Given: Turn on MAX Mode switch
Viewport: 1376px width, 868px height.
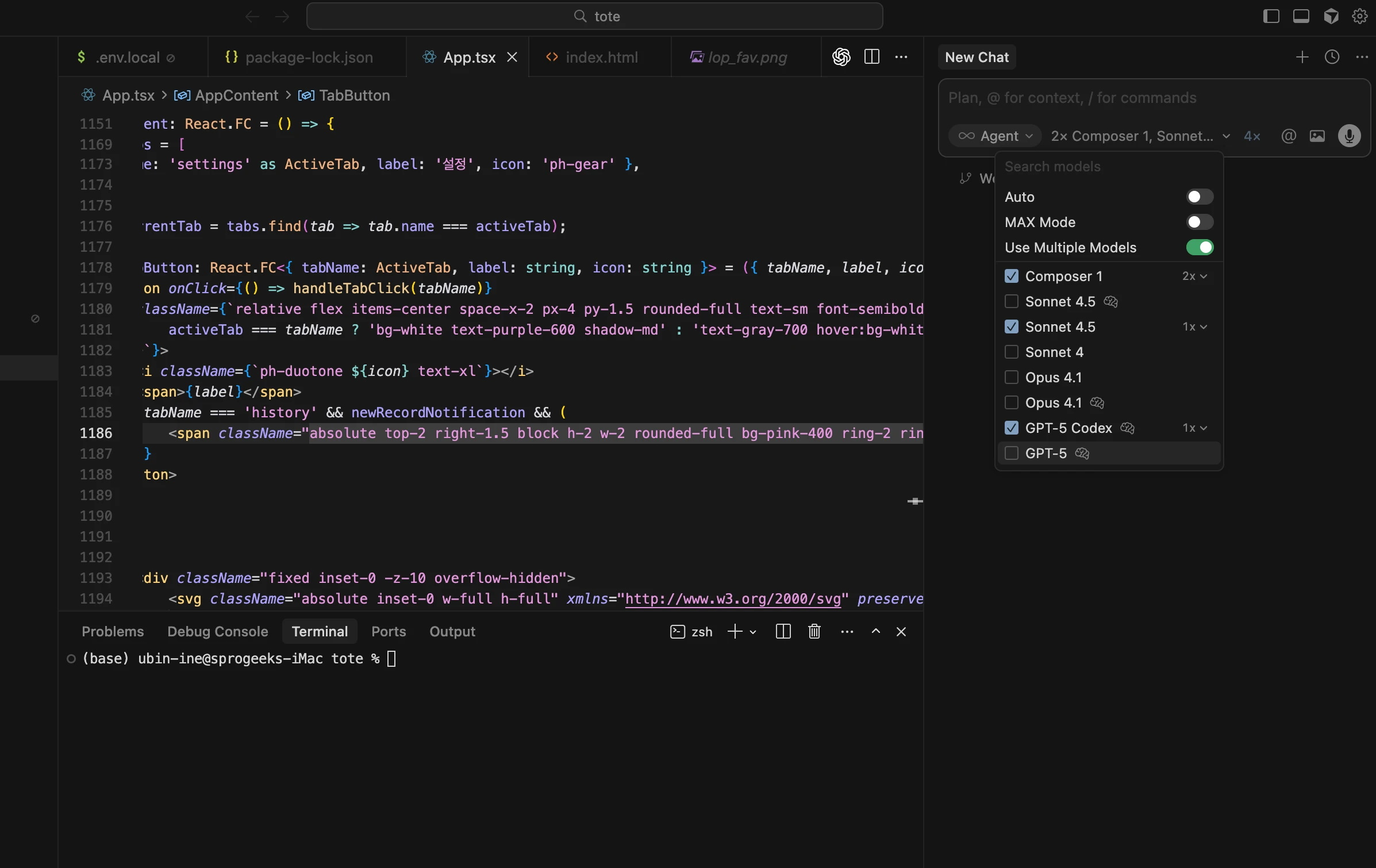Looking at the screenshot, I should point(1200,222).
